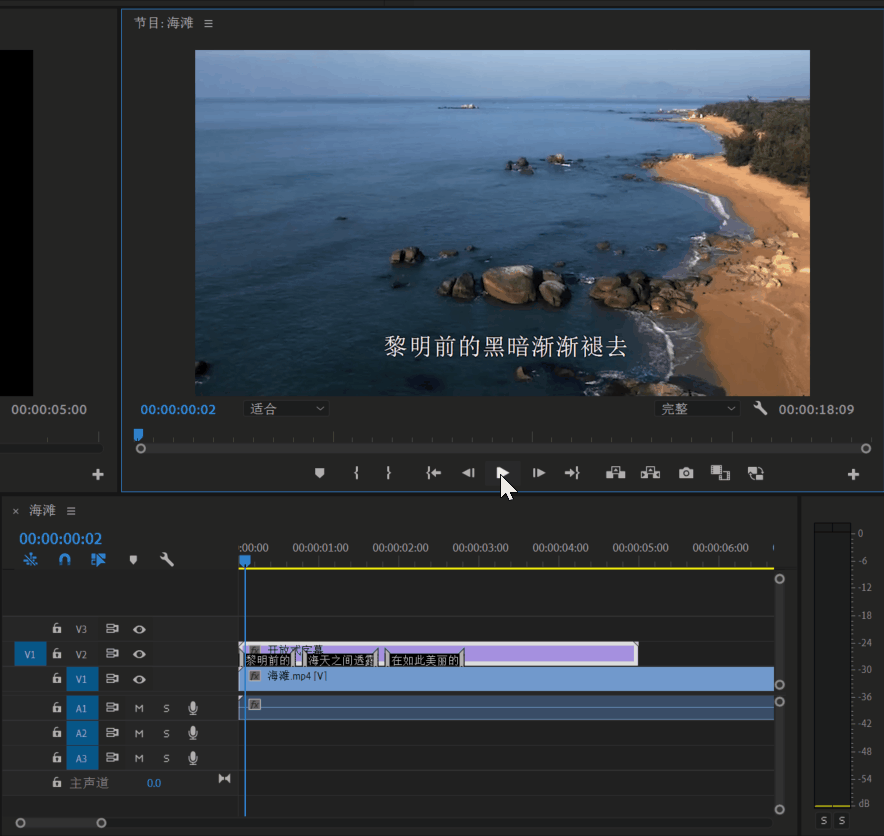Open the 完整 playback resolution dropdown
Screen dimensions: 884x836
[697, 409]
